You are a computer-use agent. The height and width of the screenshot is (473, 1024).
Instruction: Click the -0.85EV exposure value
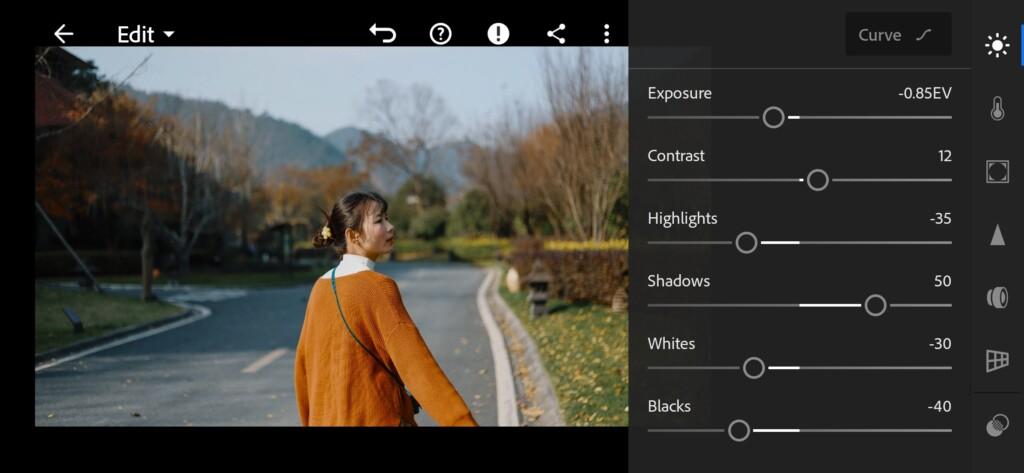[925, 93]
